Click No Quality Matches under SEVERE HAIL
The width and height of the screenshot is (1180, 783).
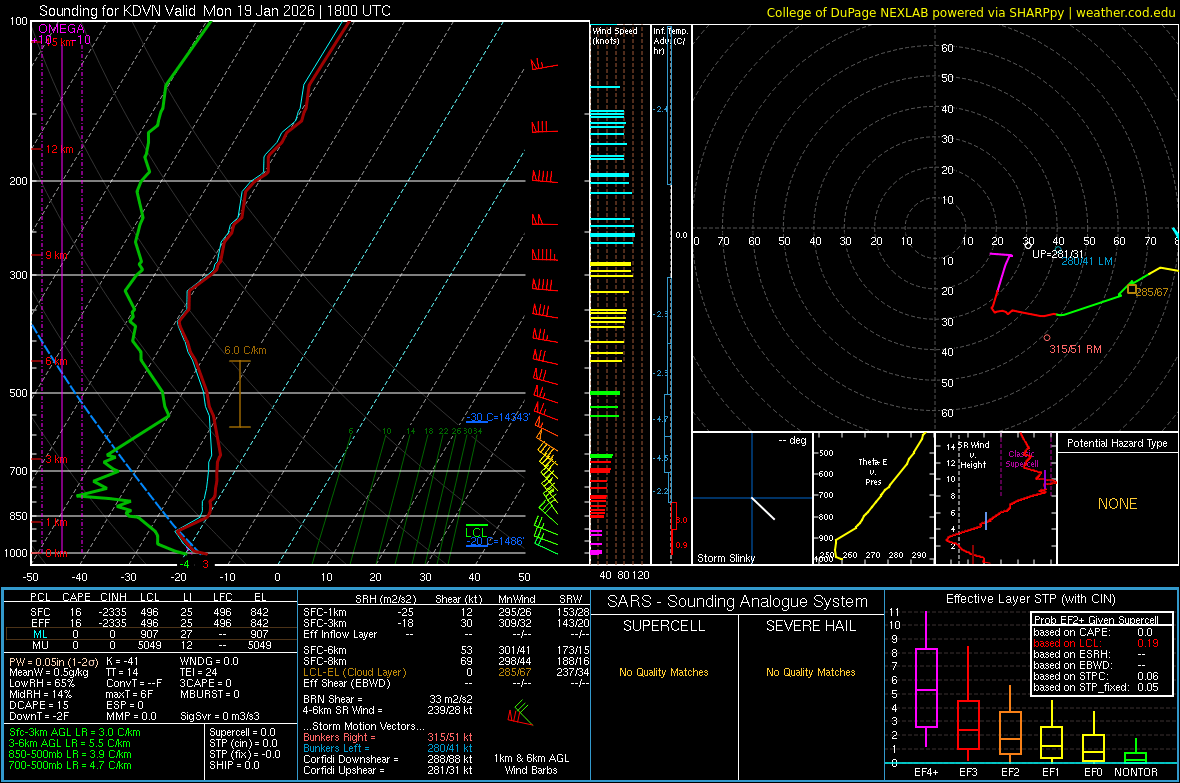tap(810, 672)
